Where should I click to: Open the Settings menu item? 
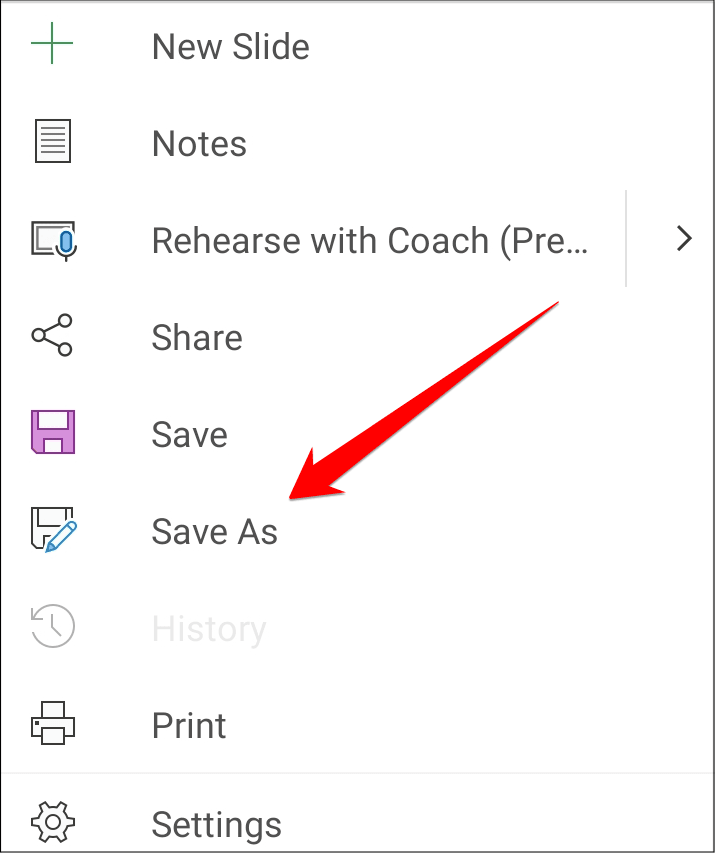[x=216, y=823]
